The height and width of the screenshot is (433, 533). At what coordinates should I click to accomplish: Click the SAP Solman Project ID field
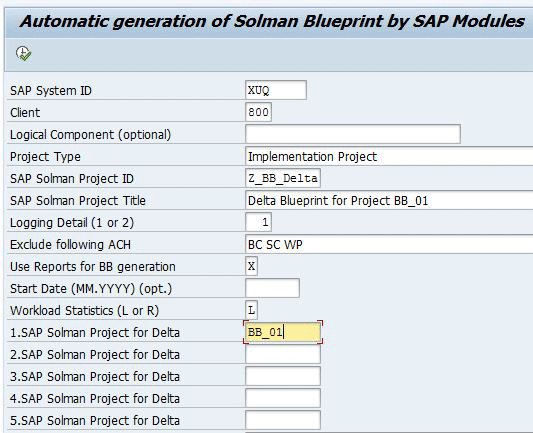tap(282, 178)
